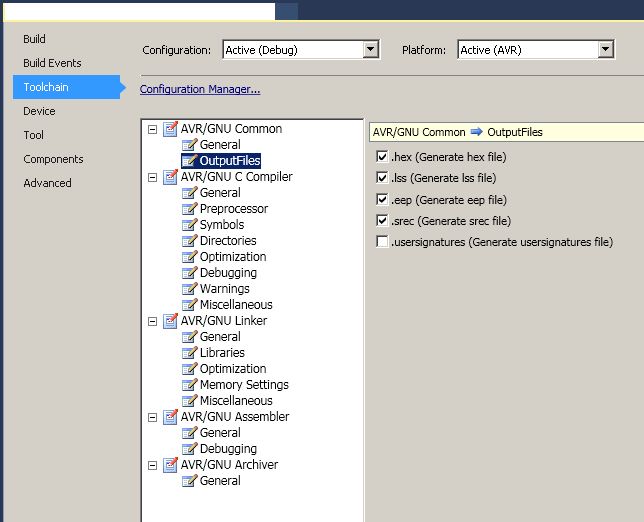644x522 pixels.
Task: Enable the .usersignatures file checkbox
Action: click(382, 242)
